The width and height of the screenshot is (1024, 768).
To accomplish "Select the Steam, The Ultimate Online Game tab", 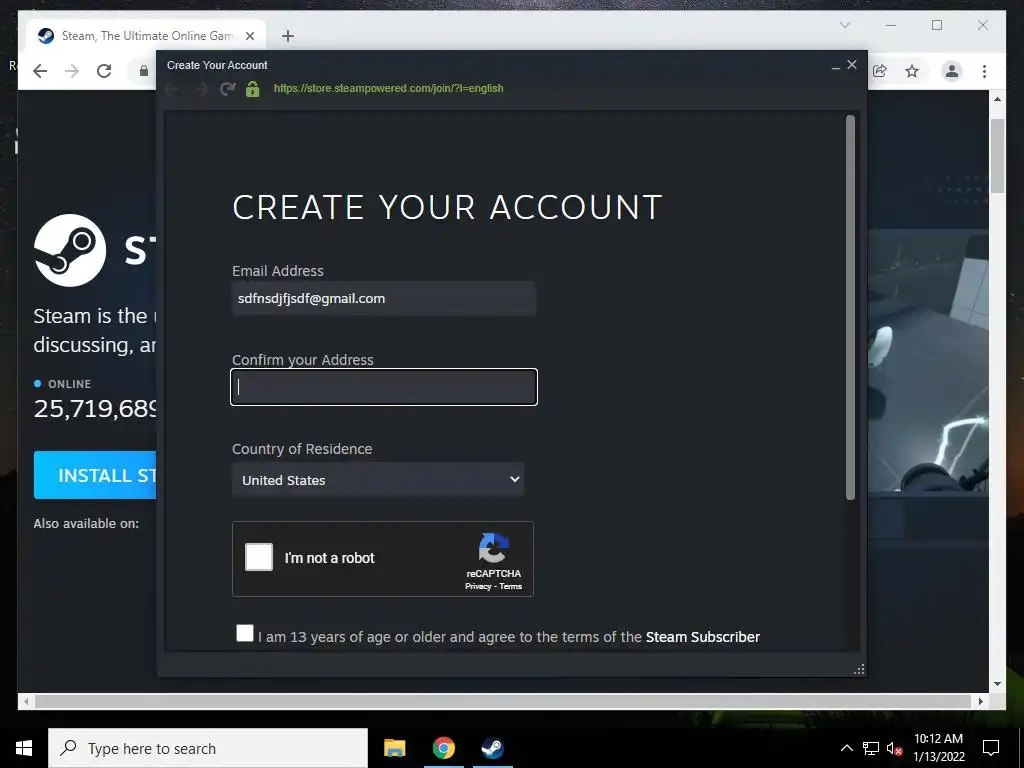I will 146,36.
